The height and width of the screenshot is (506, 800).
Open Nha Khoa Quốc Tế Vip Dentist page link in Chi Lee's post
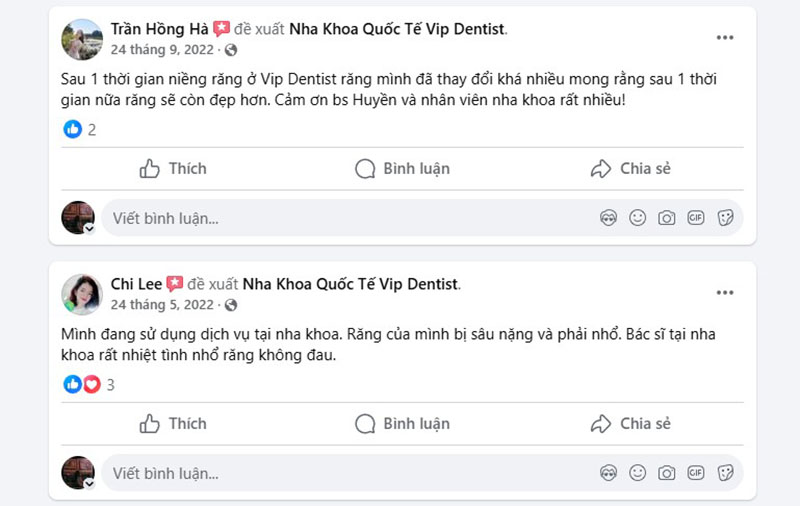point(350,284)
